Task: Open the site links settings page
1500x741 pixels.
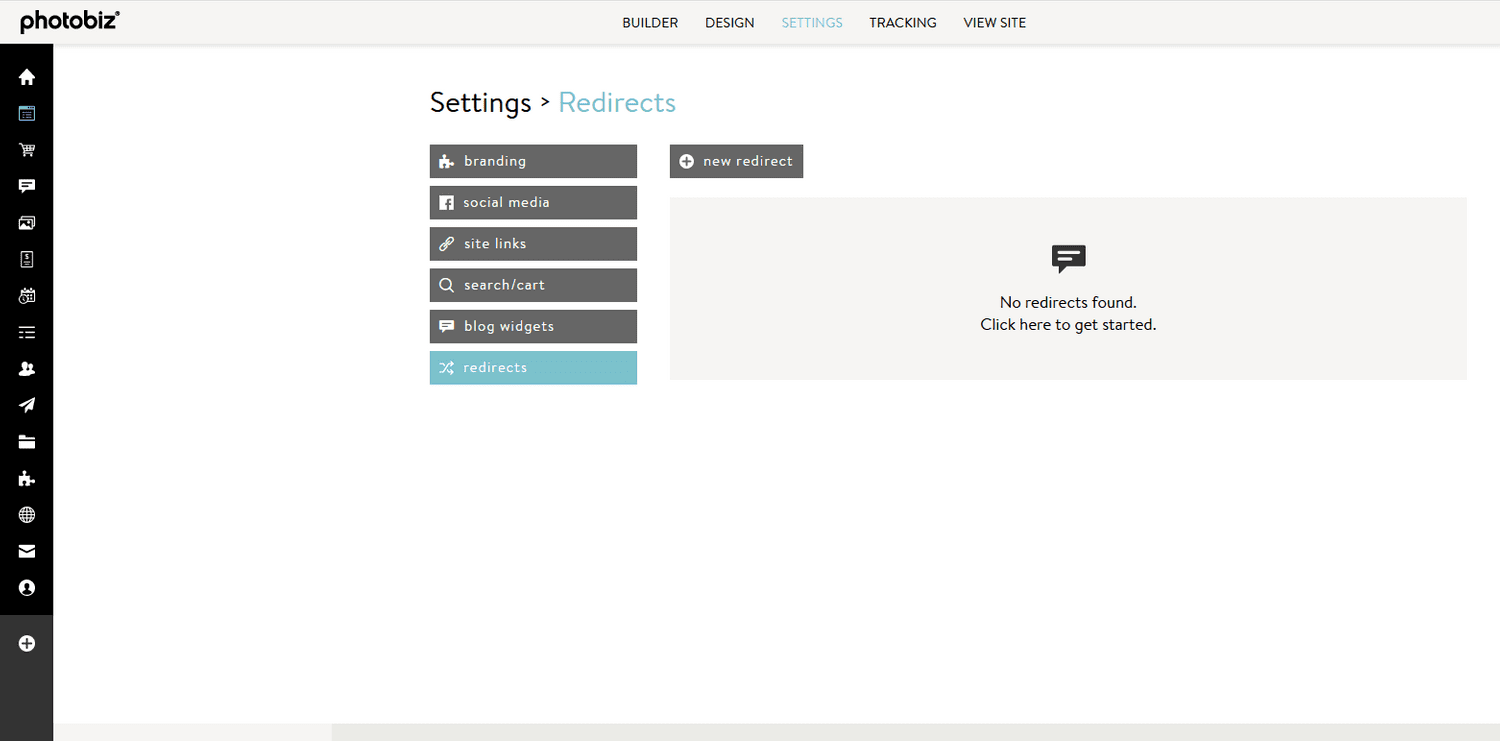Action: click(533, 243)
